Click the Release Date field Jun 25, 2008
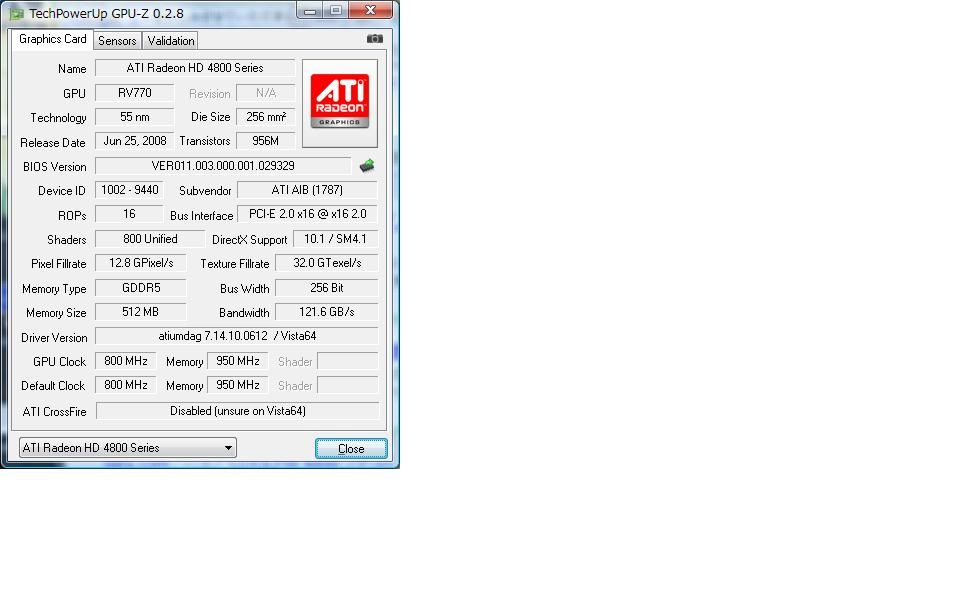 pos(135,141)
